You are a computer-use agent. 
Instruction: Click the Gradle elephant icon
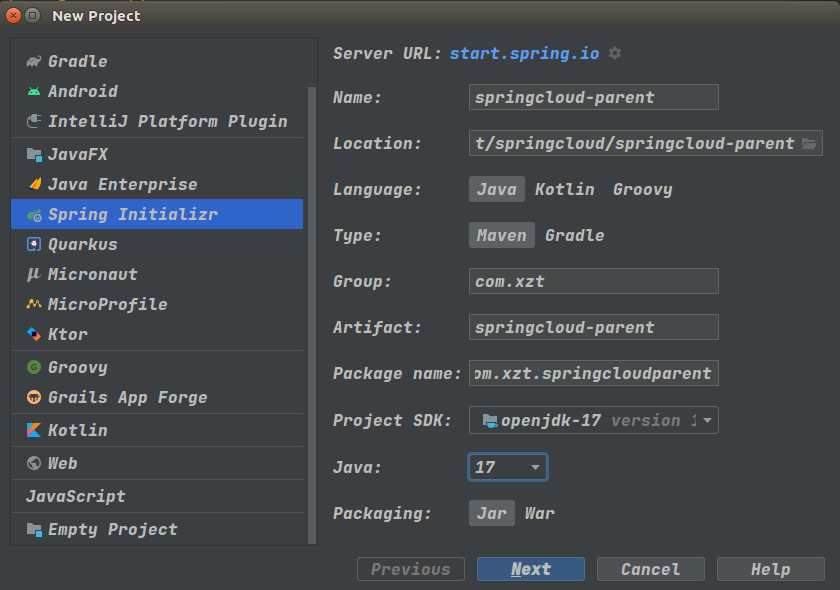tap(34, 61)
